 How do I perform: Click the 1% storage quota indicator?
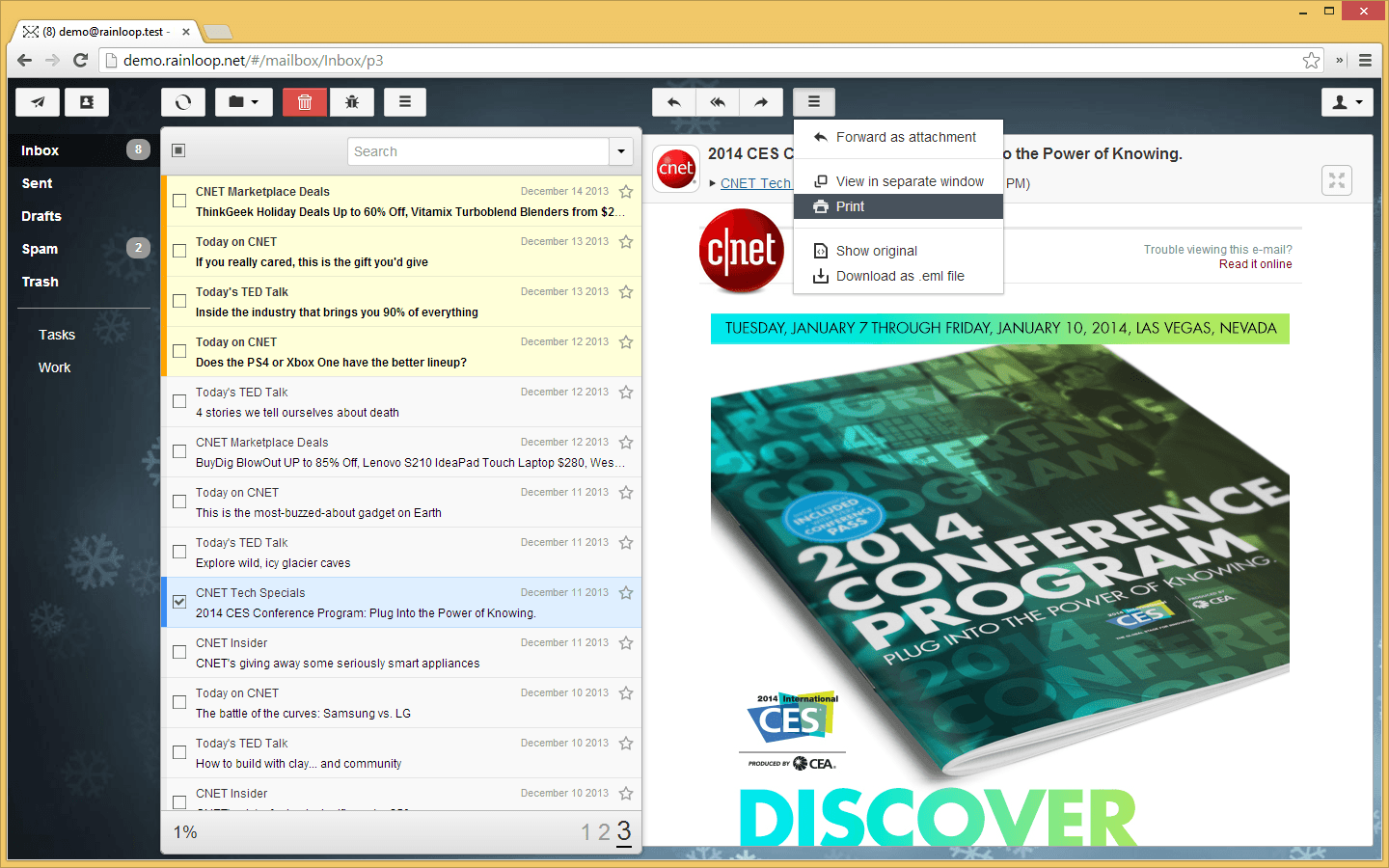(183, 831)
